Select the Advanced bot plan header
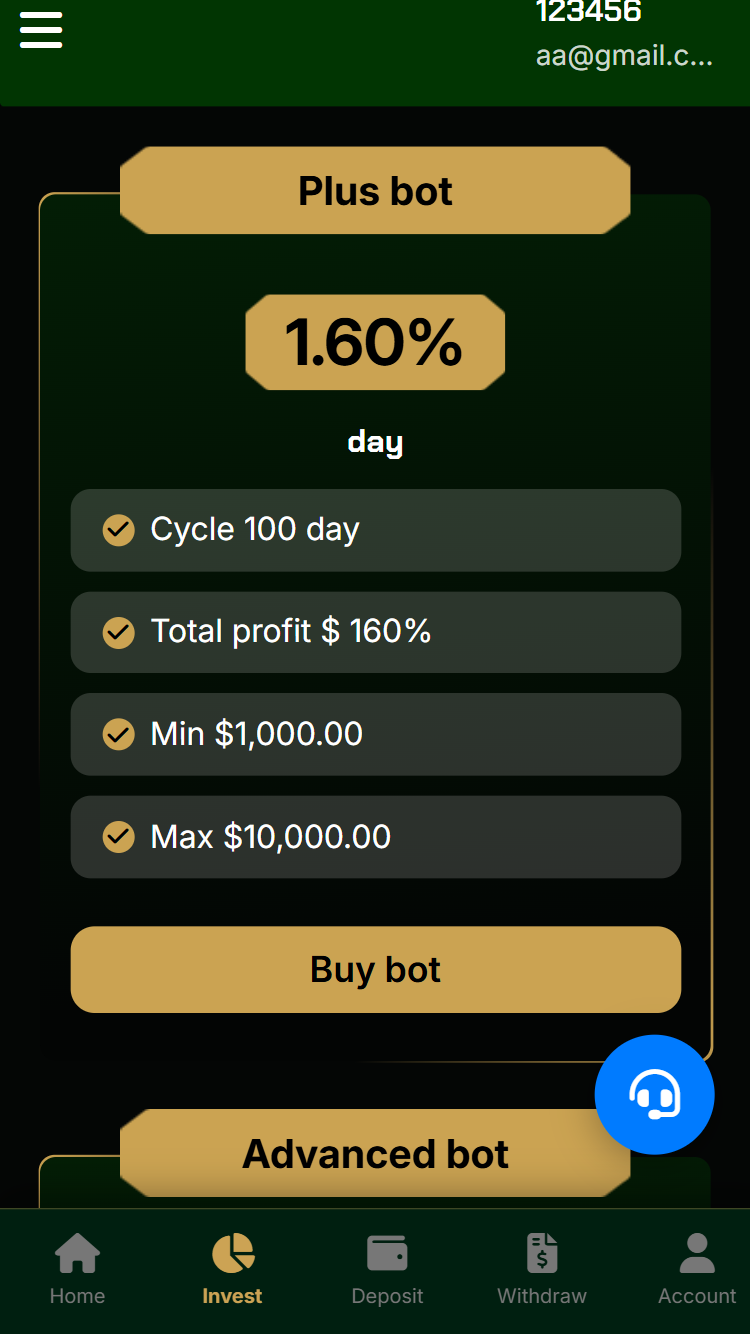 [375, 1154]
